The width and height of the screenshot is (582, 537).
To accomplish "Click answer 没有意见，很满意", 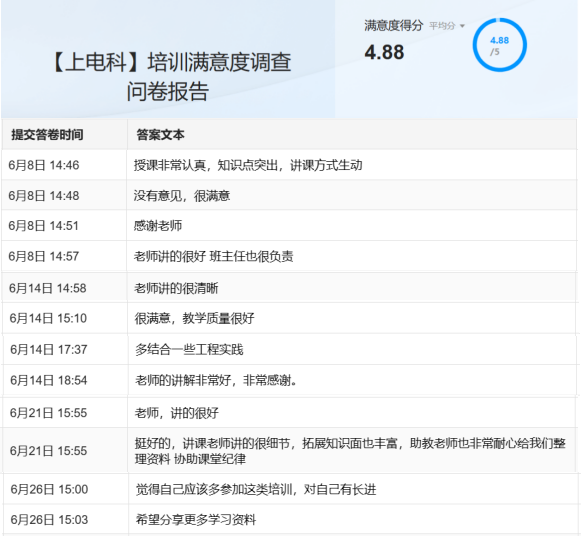I will [182, 196].
